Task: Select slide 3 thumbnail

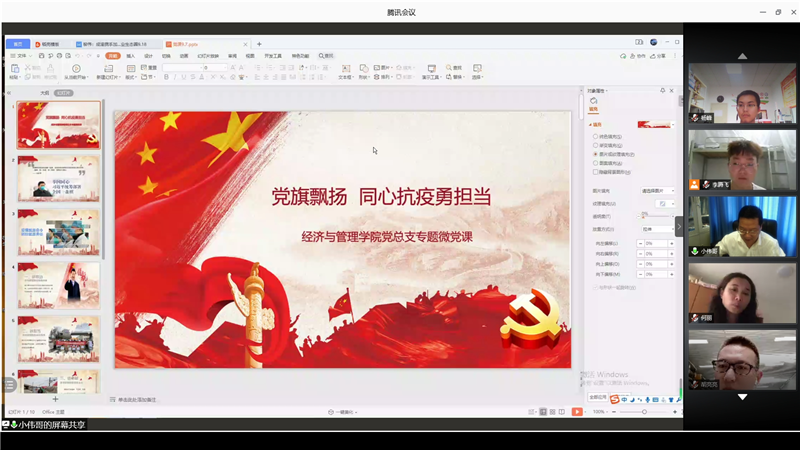Action: click(x=59, y=232)
